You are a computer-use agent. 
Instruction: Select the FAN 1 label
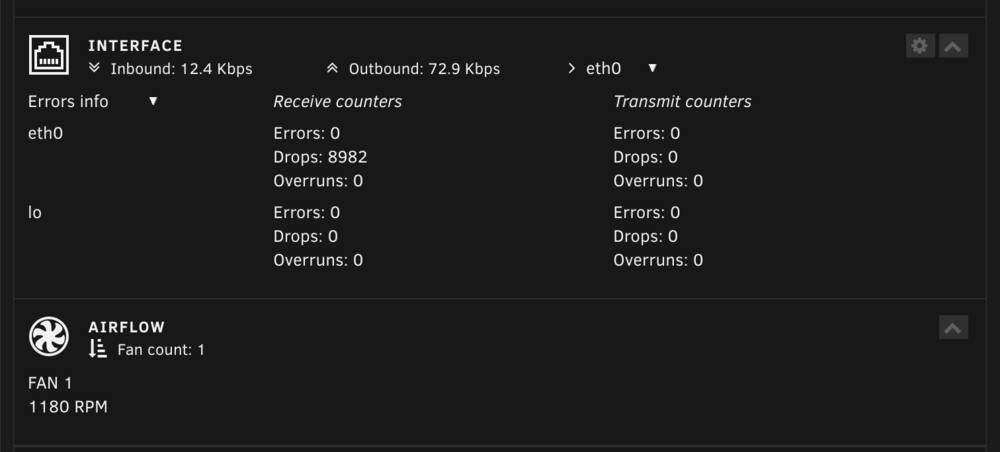(x=50, y=383)
